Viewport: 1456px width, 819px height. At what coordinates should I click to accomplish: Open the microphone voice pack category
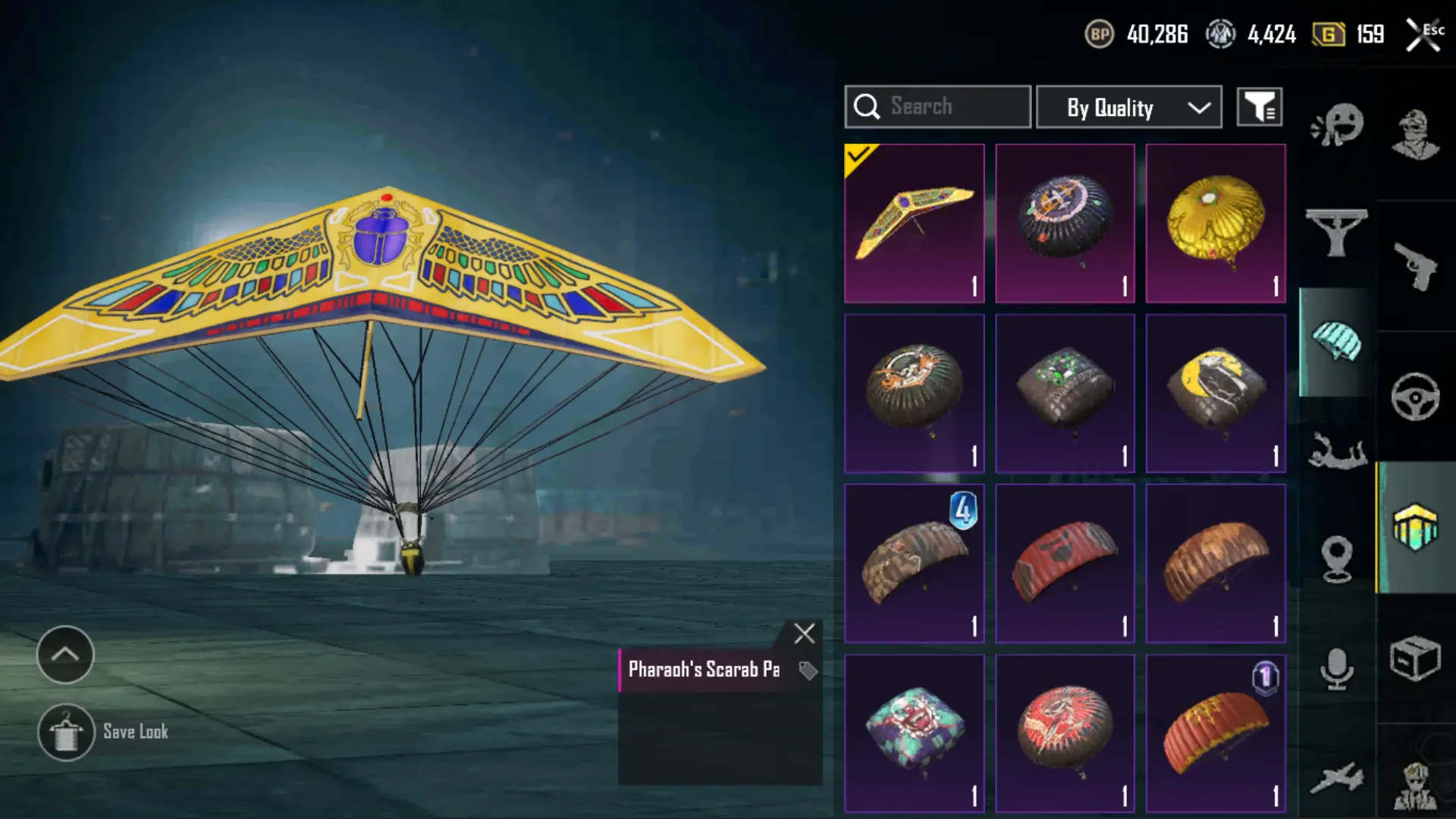point(1337,669)
